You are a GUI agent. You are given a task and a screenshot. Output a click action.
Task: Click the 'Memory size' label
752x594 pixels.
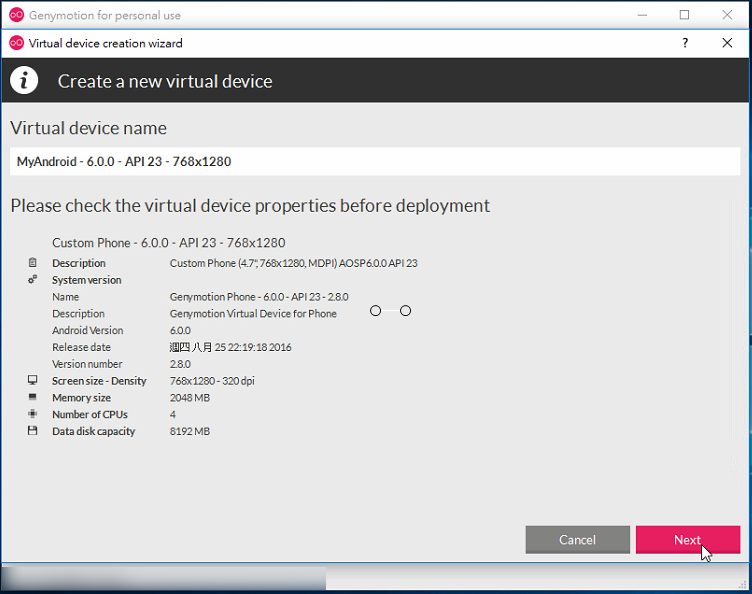81,398
